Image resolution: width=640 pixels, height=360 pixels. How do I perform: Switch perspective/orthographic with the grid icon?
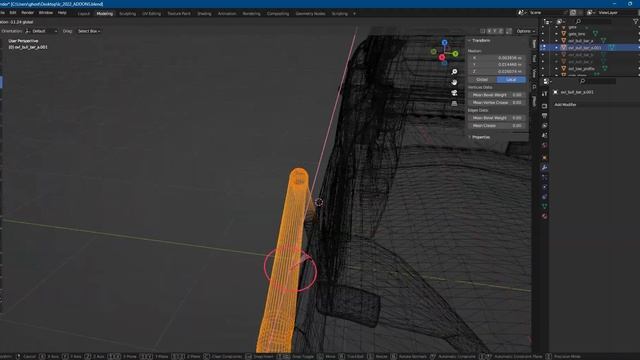pyautogui.click(x=454, y=104)
